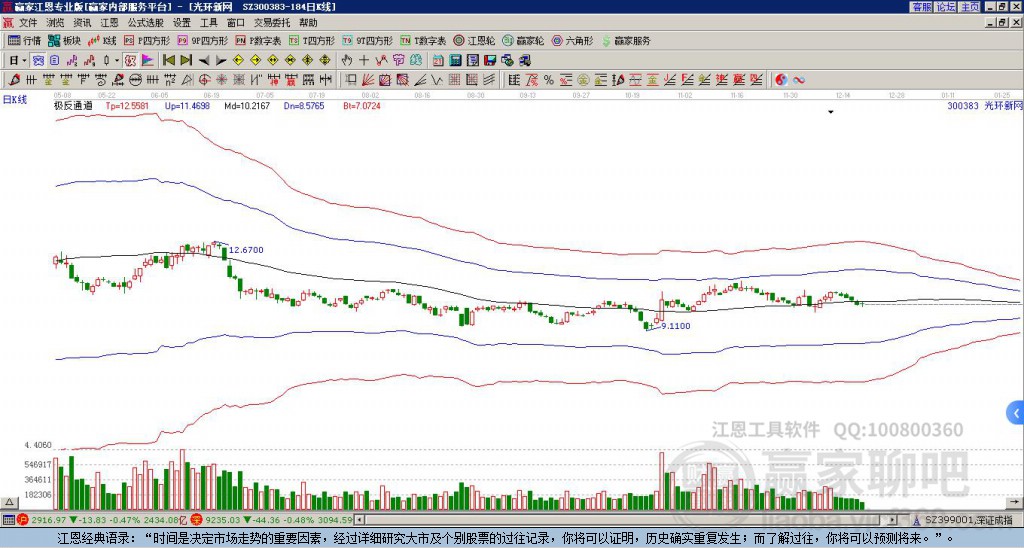Click the first yellow diamond arrow icon
1024x548 pixels.
(x=238, y=61)
